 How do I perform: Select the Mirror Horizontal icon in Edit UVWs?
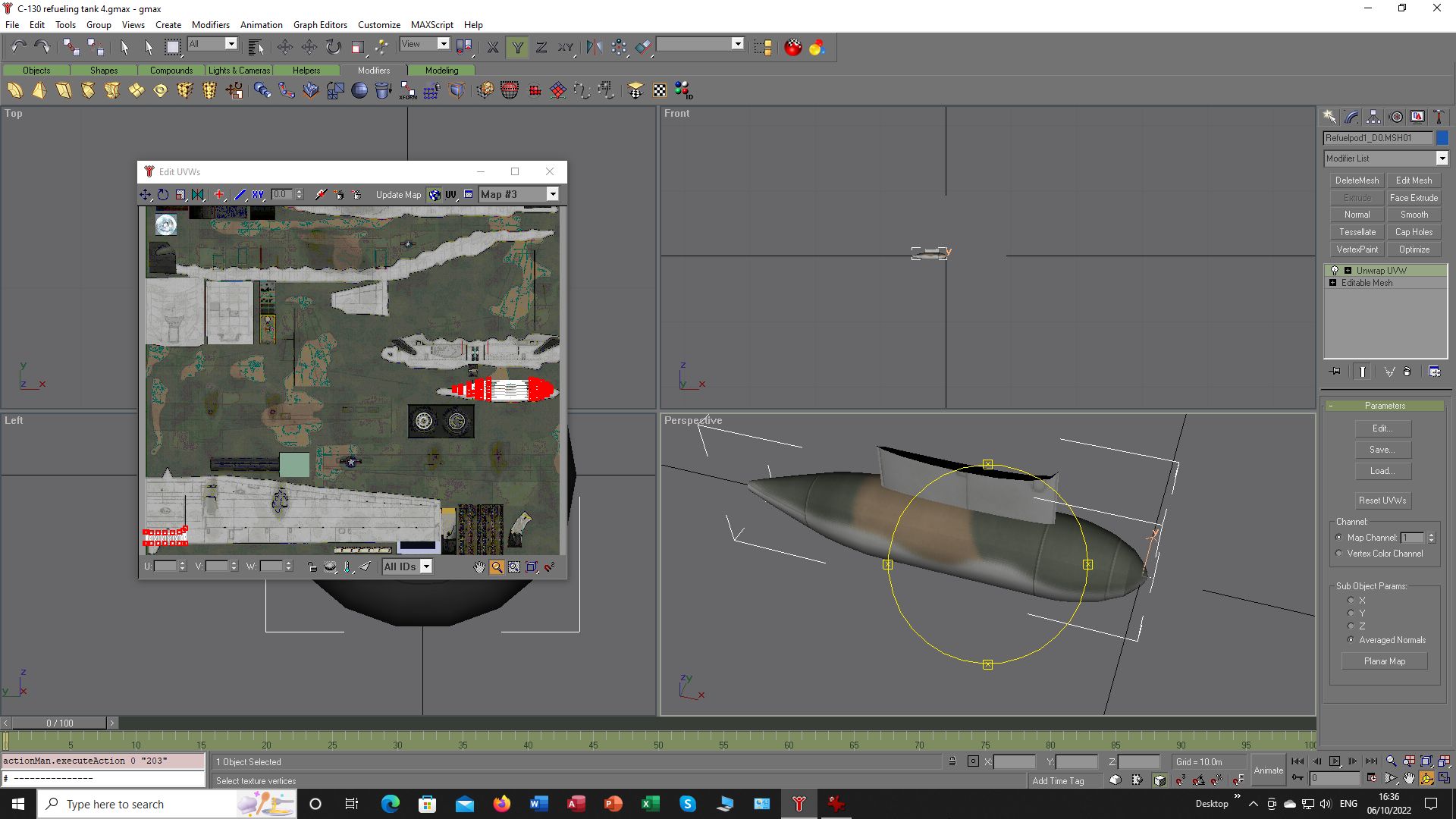198,195
